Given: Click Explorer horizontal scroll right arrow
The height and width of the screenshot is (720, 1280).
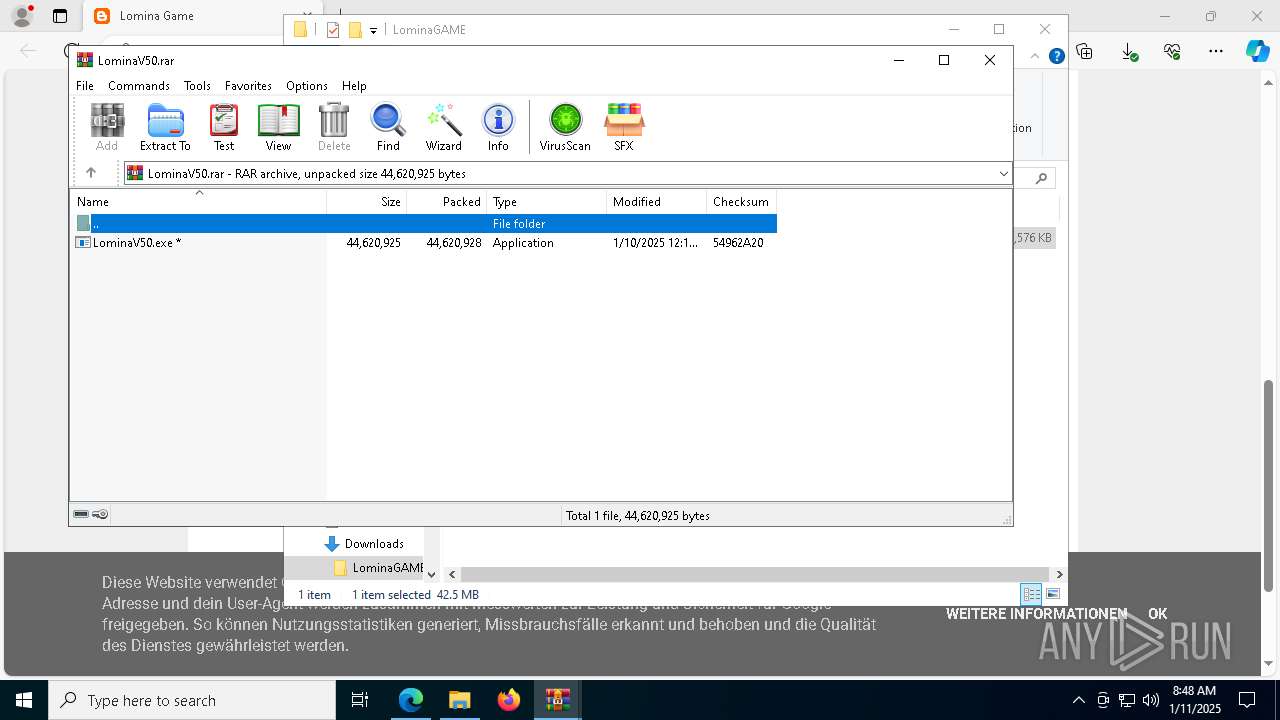Looking at the screenshot, I should [x=1059, y=574].
